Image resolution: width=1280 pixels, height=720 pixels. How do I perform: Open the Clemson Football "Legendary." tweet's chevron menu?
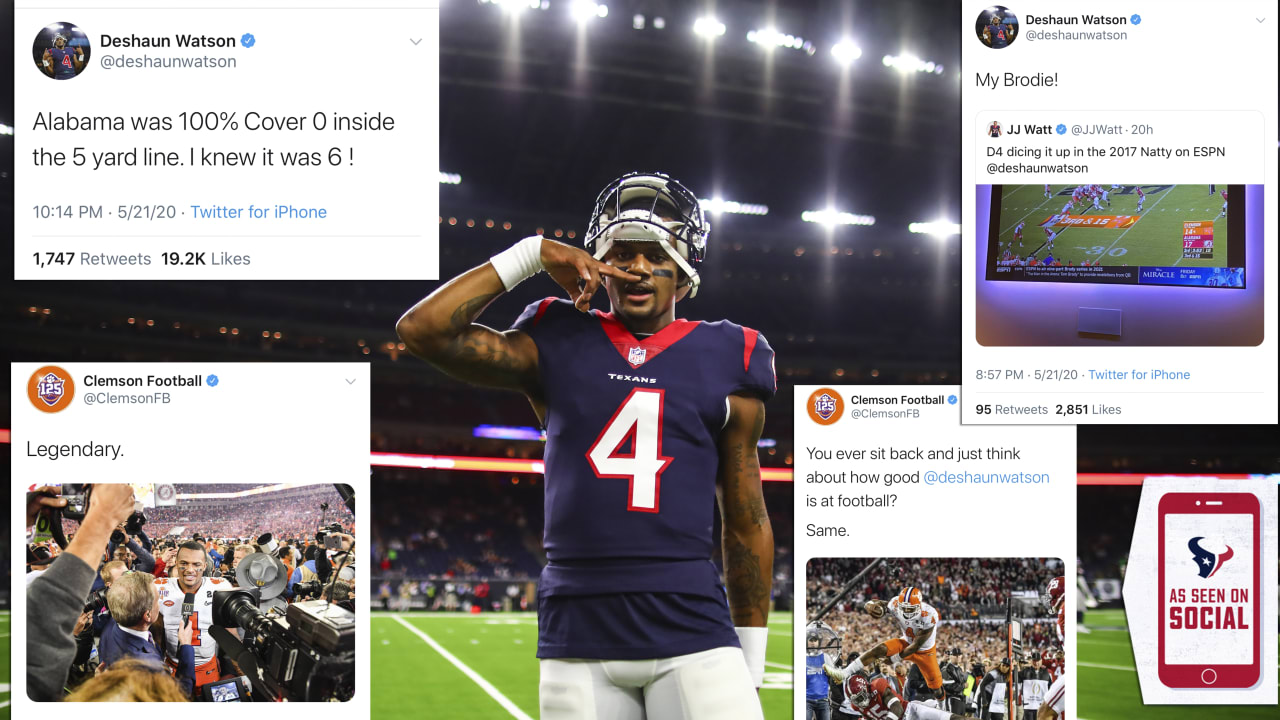350,382
